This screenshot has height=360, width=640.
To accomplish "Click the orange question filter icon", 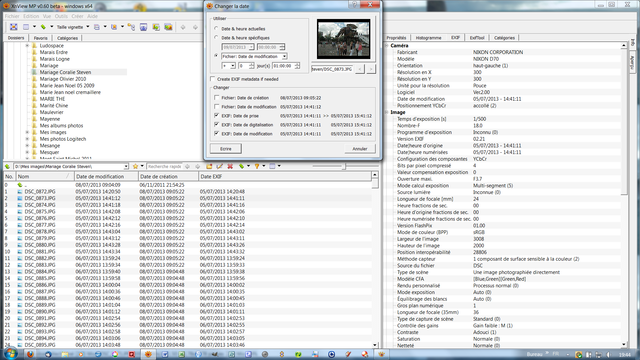I will coord(257,167).
